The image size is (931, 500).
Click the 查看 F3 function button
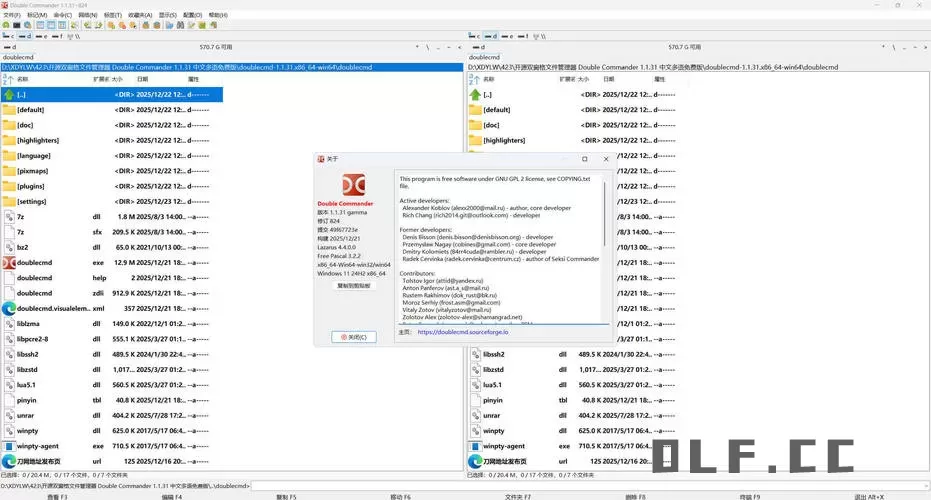(x=58, y=496)
